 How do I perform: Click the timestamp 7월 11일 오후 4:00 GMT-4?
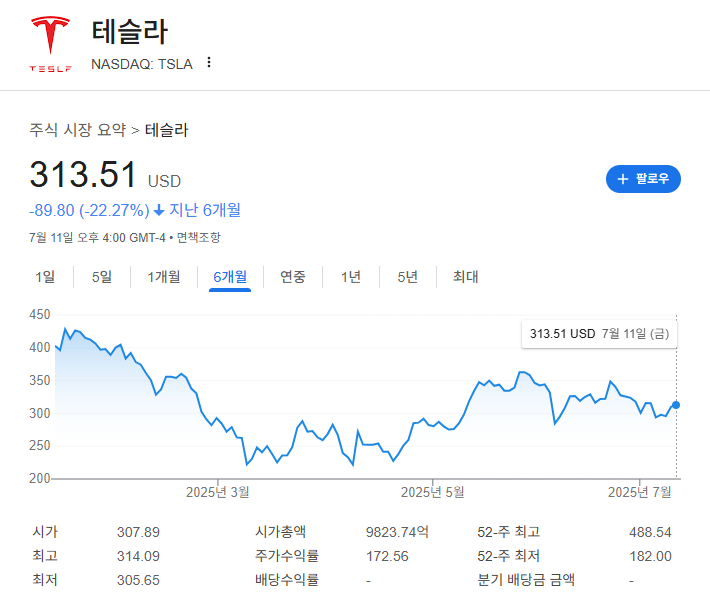(97, 238)
